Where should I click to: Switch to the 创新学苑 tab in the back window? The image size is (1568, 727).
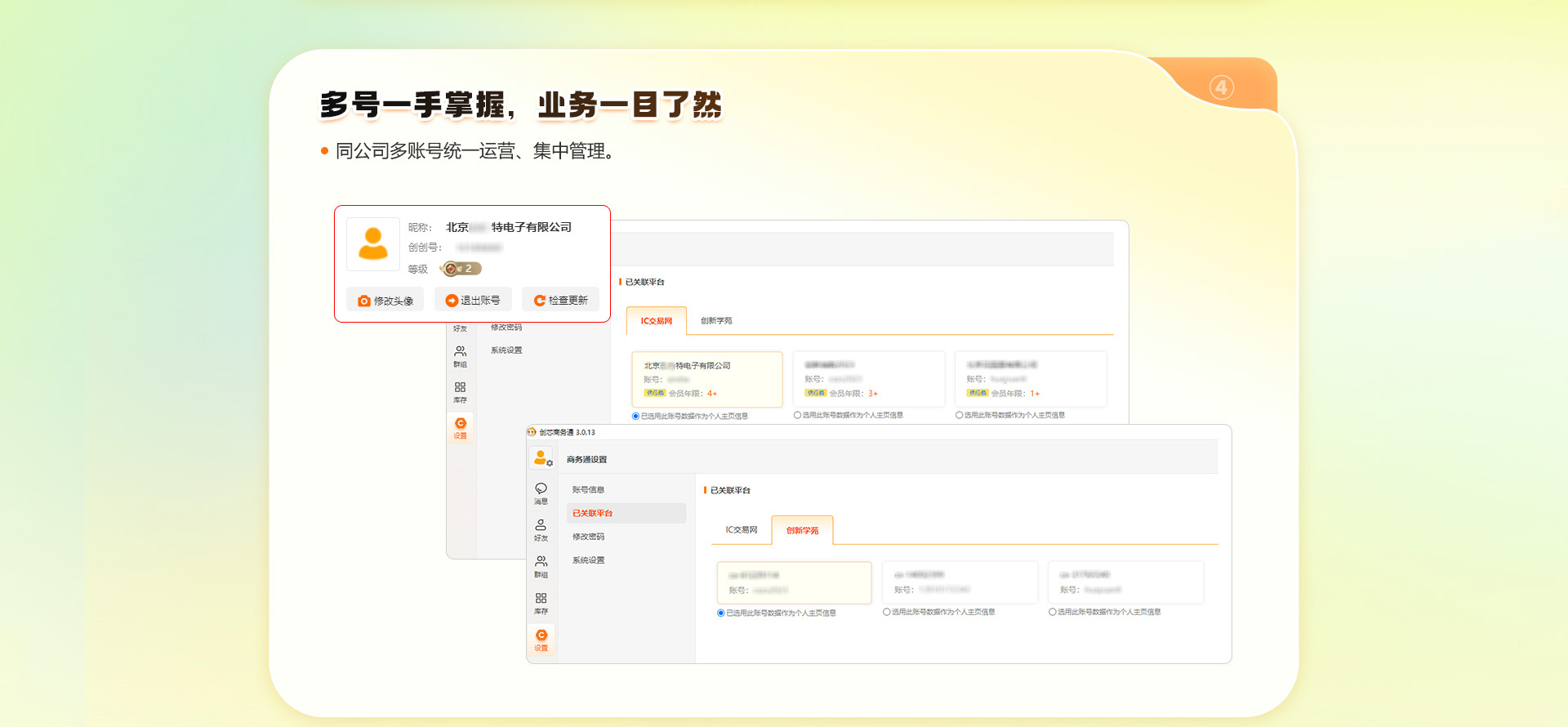pyautogui.click(x=716, y=321)
